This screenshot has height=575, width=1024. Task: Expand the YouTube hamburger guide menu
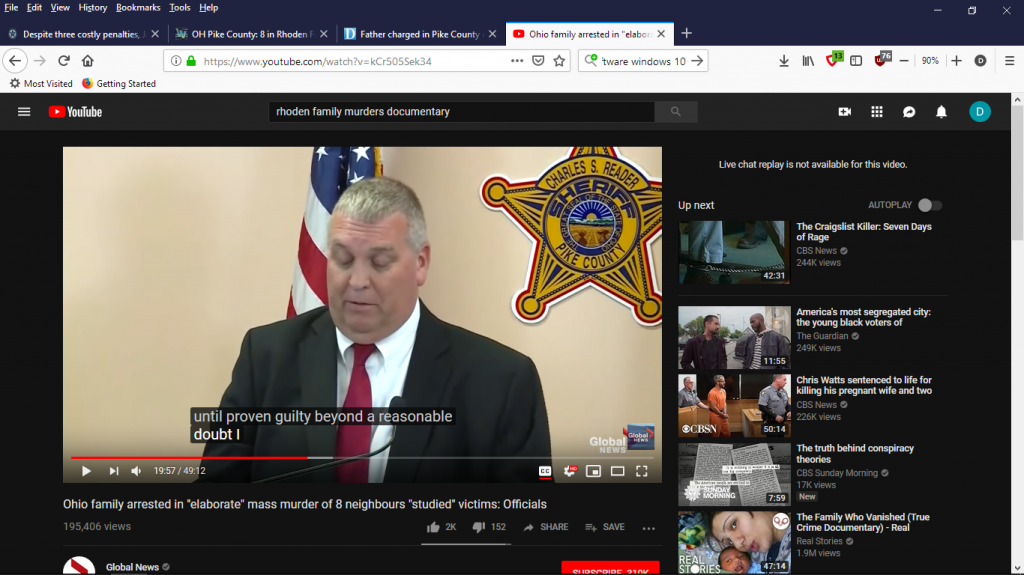pyautogui.click(x=24, y=112)
